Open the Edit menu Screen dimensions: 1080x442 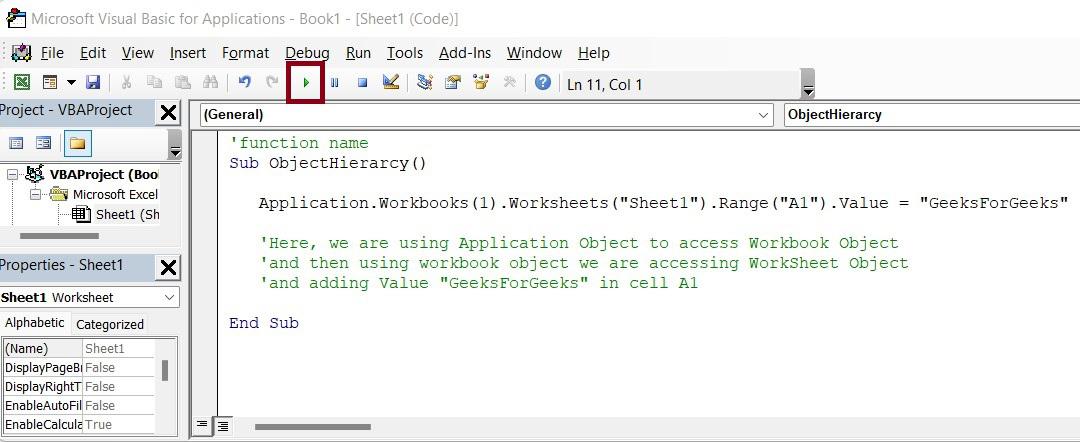(93, 53)
